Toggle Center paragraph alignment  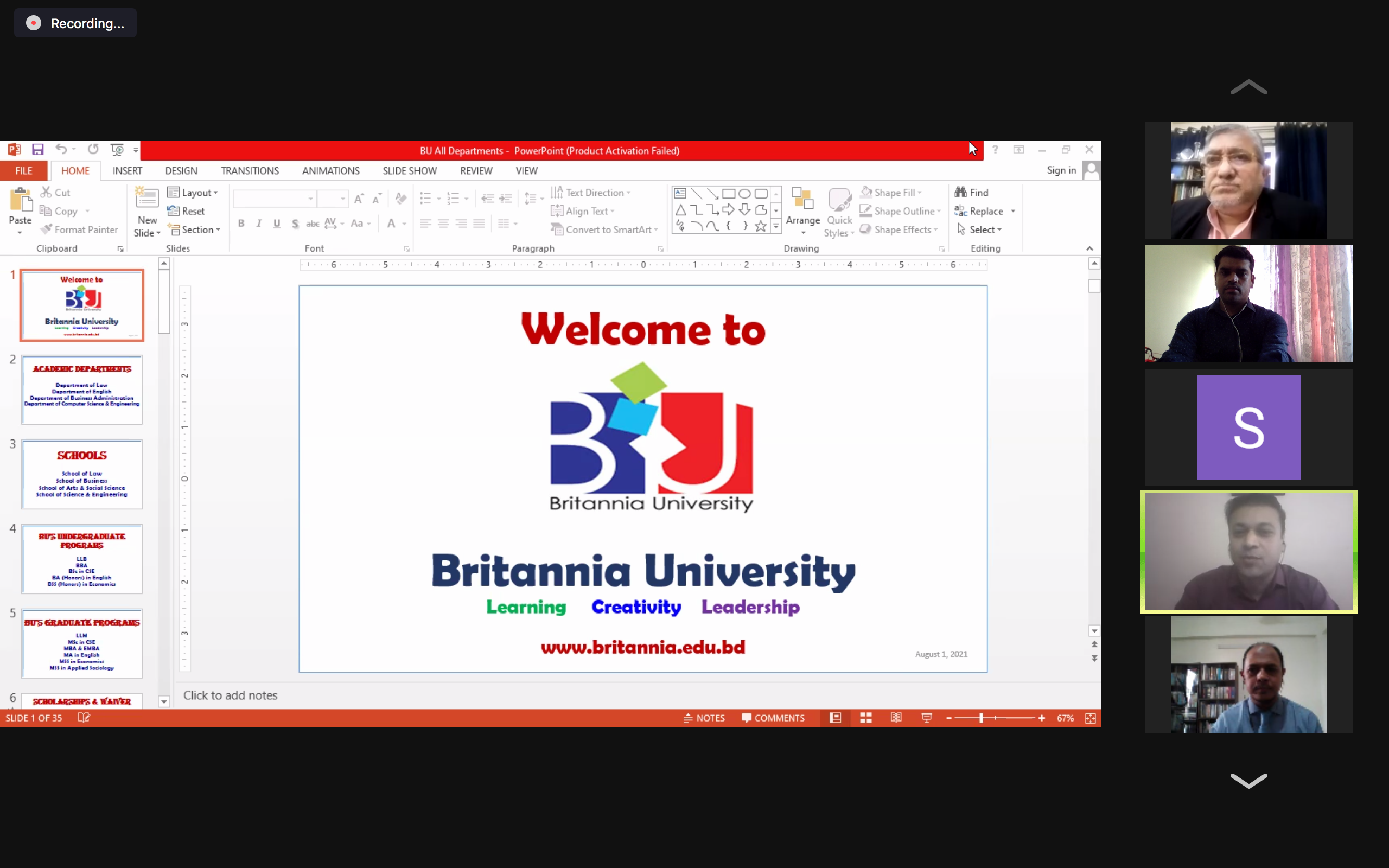pyautogui.click(x=443, y=224)
